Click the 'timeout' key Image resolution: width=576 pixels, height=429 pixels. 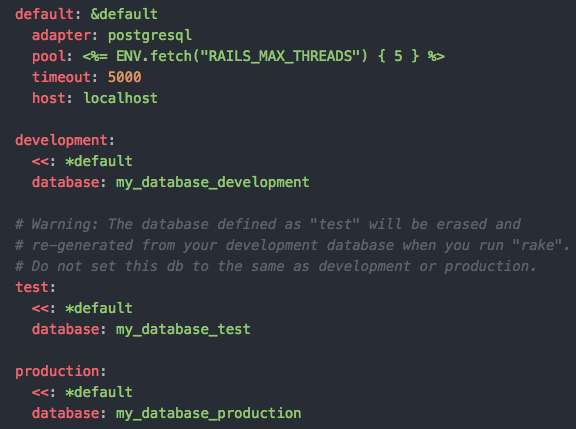point(61,77)
